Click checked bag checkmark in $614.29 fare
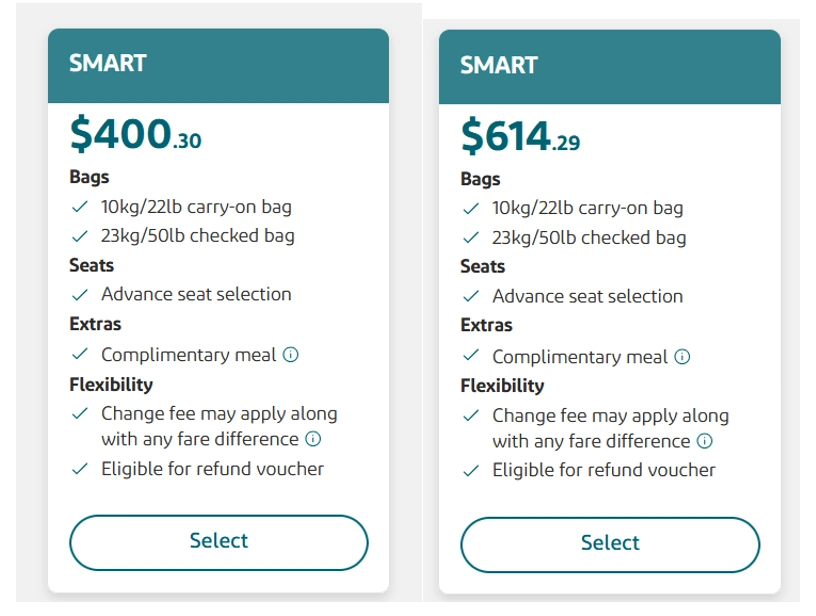This screenshot has width=816, height=616. 471,238
